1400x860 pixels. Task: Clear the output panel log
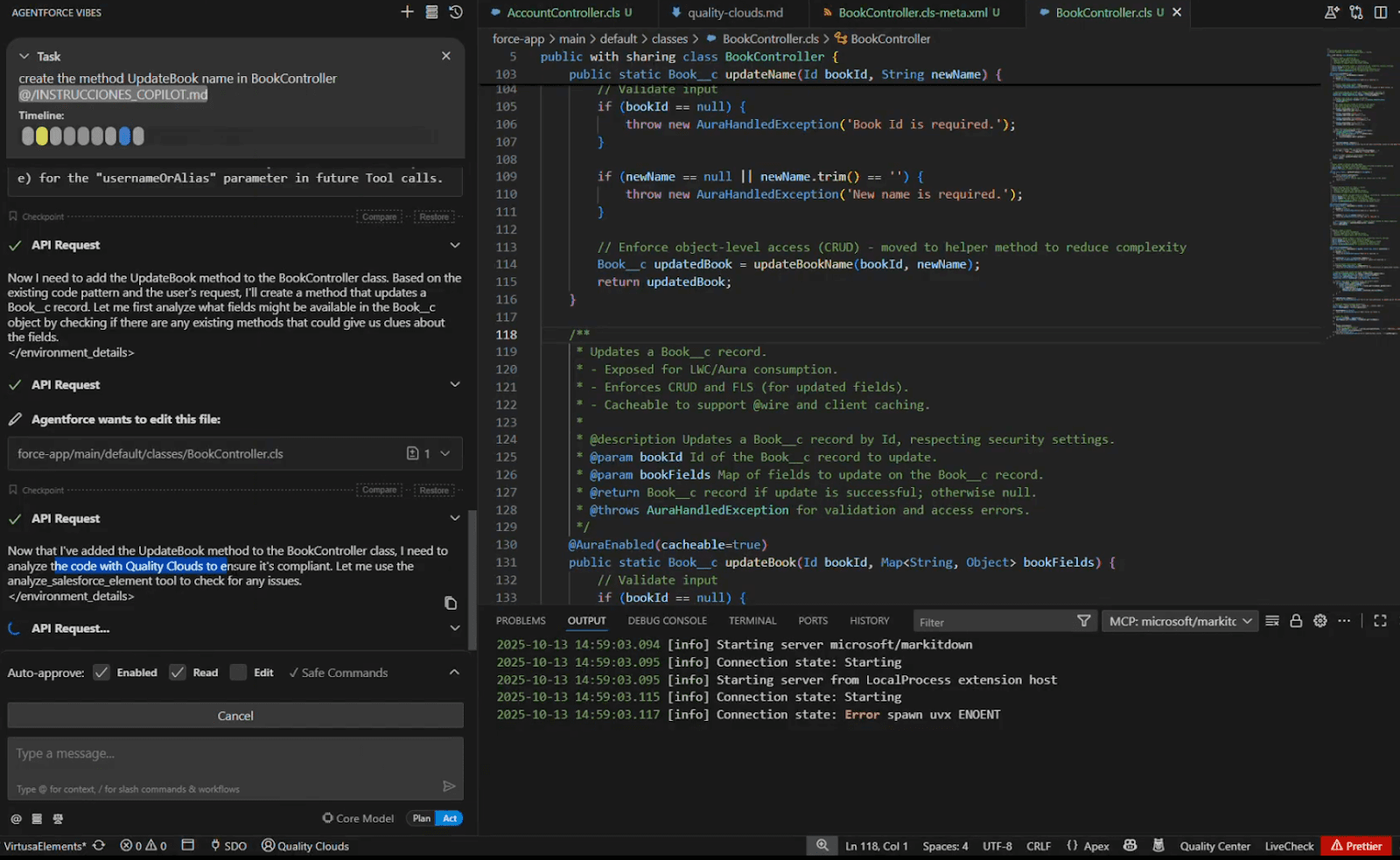point(1272,621)
